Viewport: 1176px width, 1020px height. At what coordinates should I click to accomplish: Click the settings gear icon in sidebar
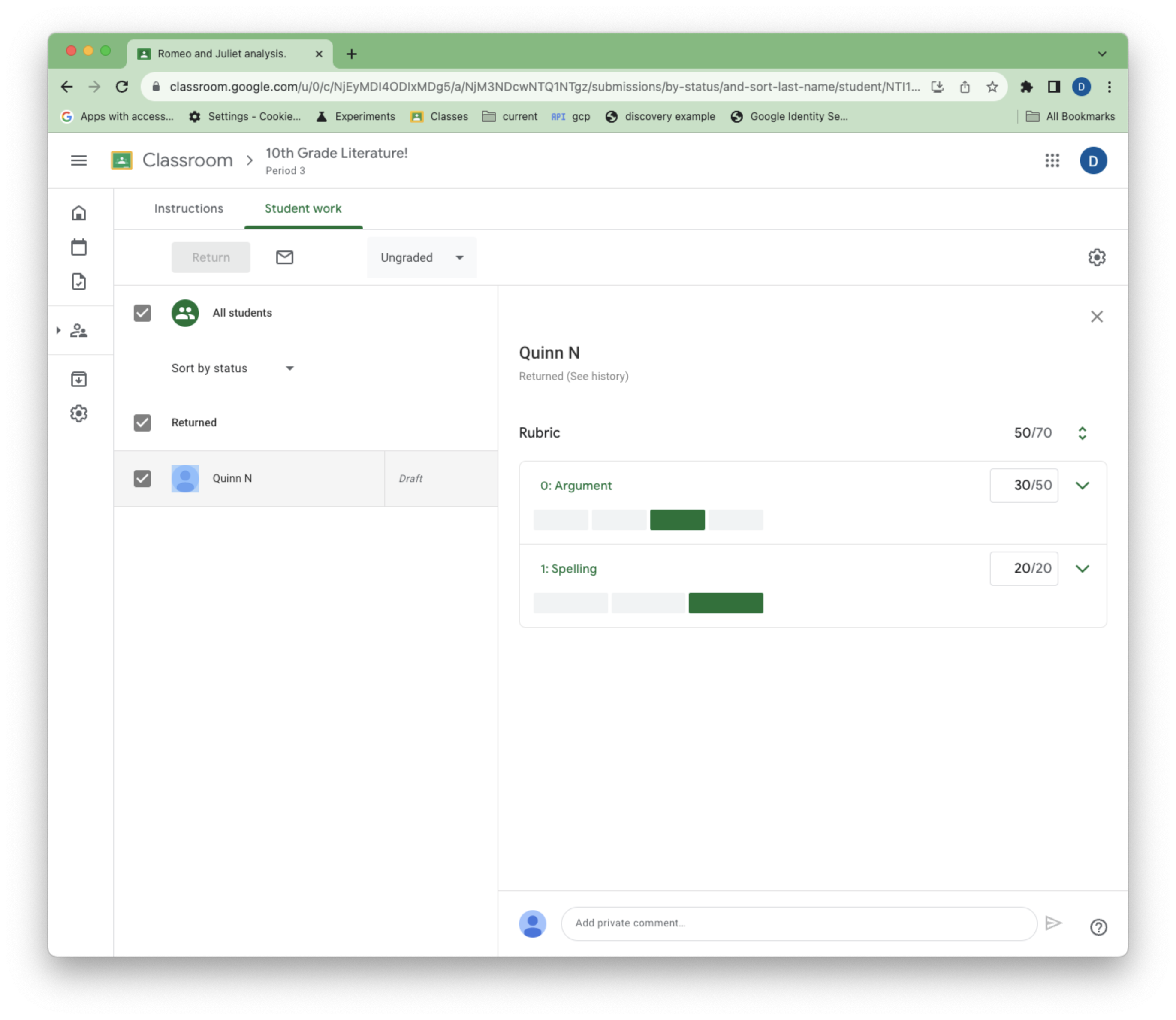click(79, 413)
